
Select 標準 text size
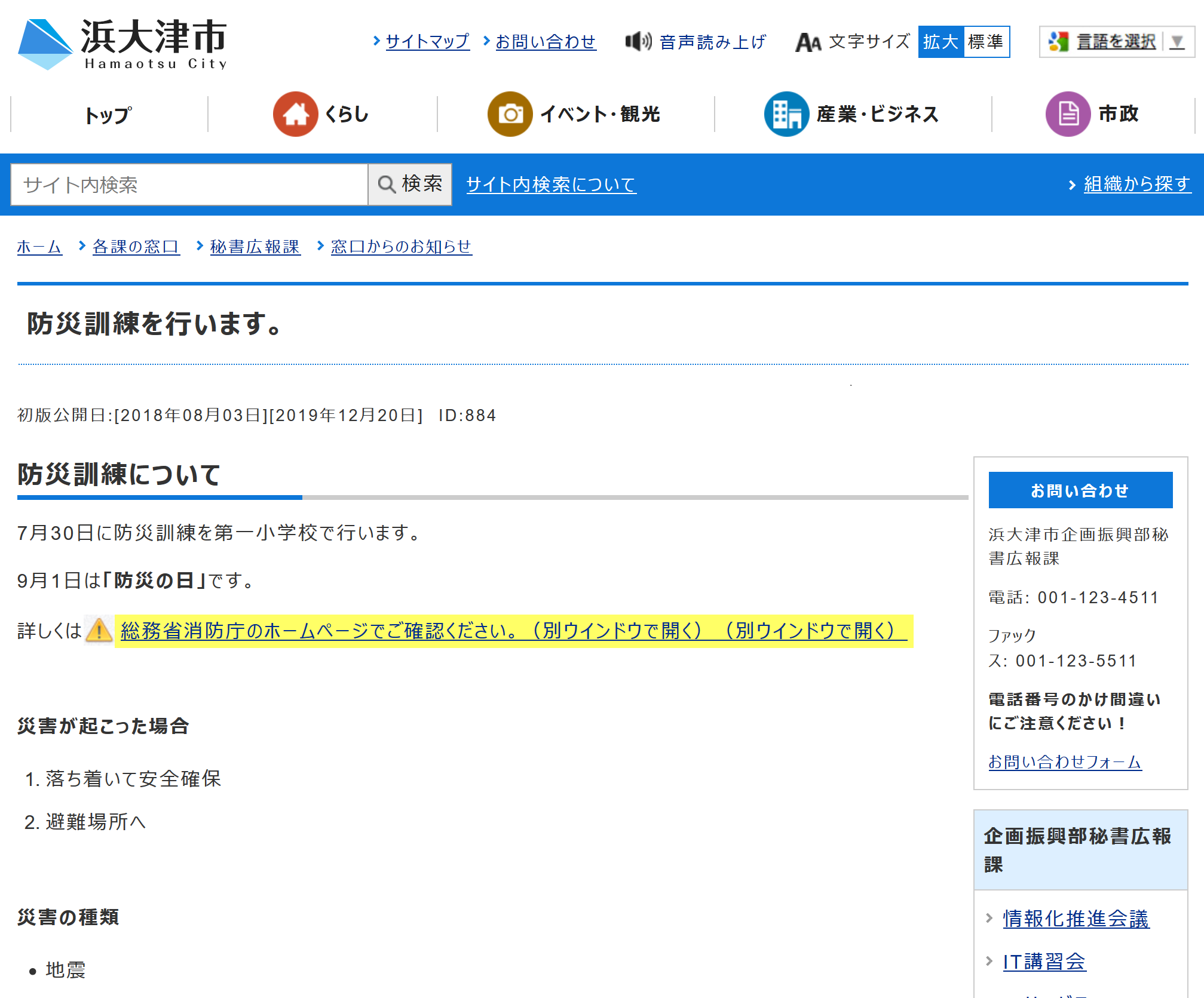coord(986,42)
